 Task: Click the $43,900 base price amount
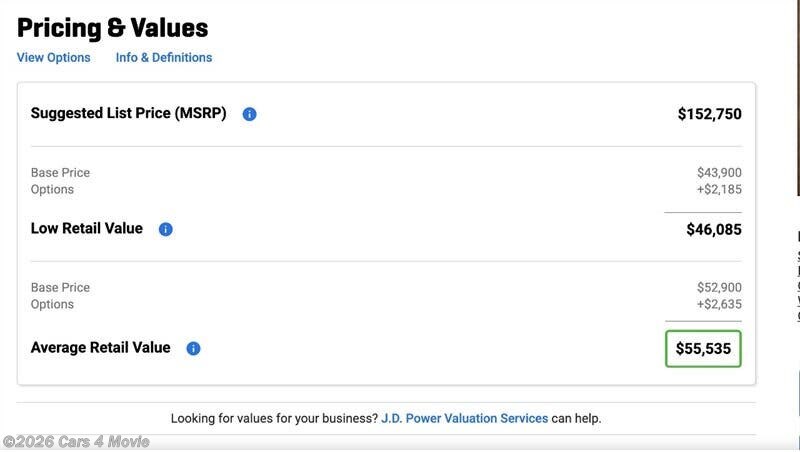(719, 173)
